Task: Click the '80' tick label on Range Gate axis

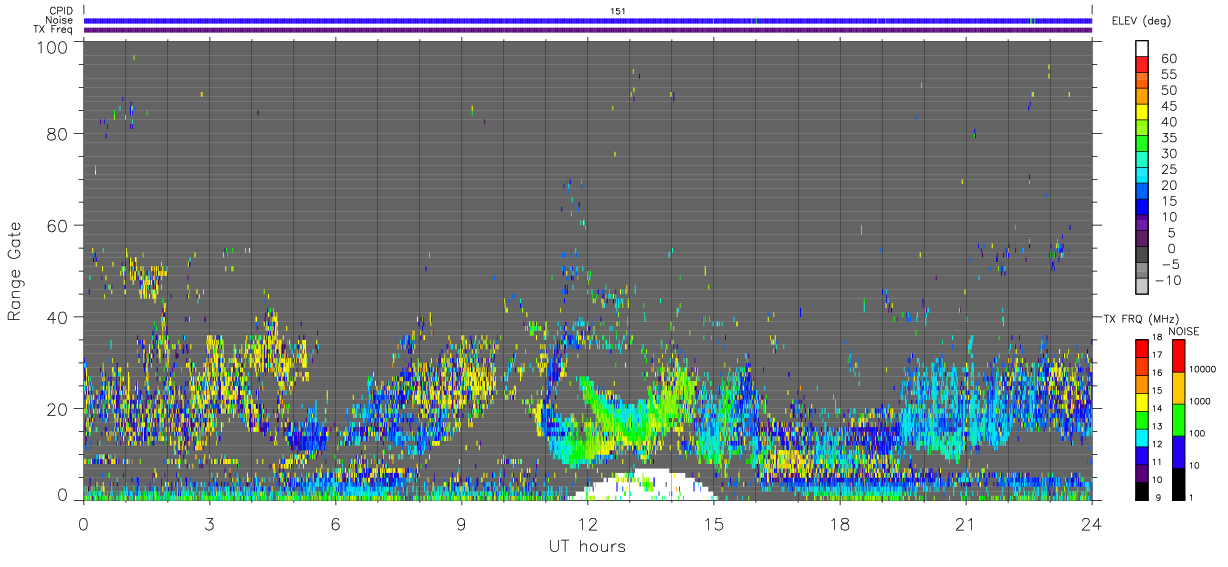Action: [x=56, y=134]
